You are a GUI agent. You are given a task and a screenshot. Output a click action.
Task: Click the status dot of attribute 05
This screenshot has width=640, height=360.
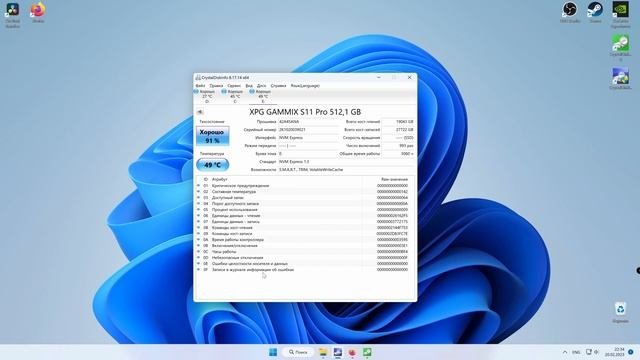coord(199,210)
